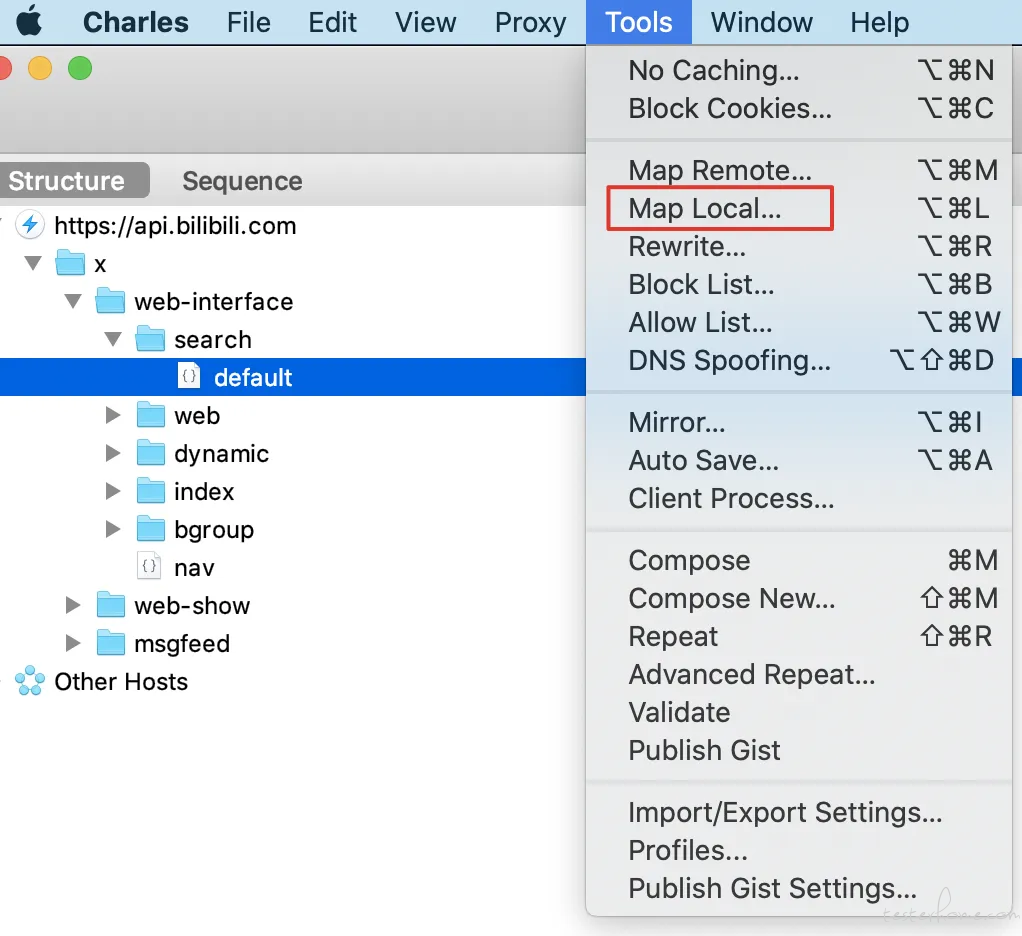Image resolution: width=1022 pixels, height=936 pixels.
Task: Select the nav request in tree
Action: click(293, 566)
